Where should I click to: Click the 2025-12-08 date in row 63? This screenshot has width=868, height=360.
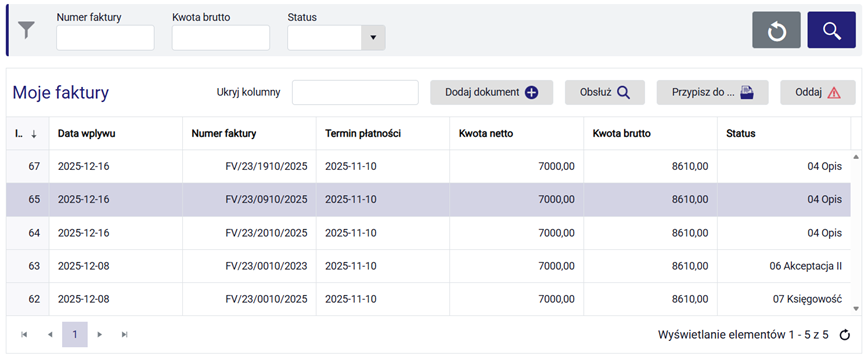point(84,266)
